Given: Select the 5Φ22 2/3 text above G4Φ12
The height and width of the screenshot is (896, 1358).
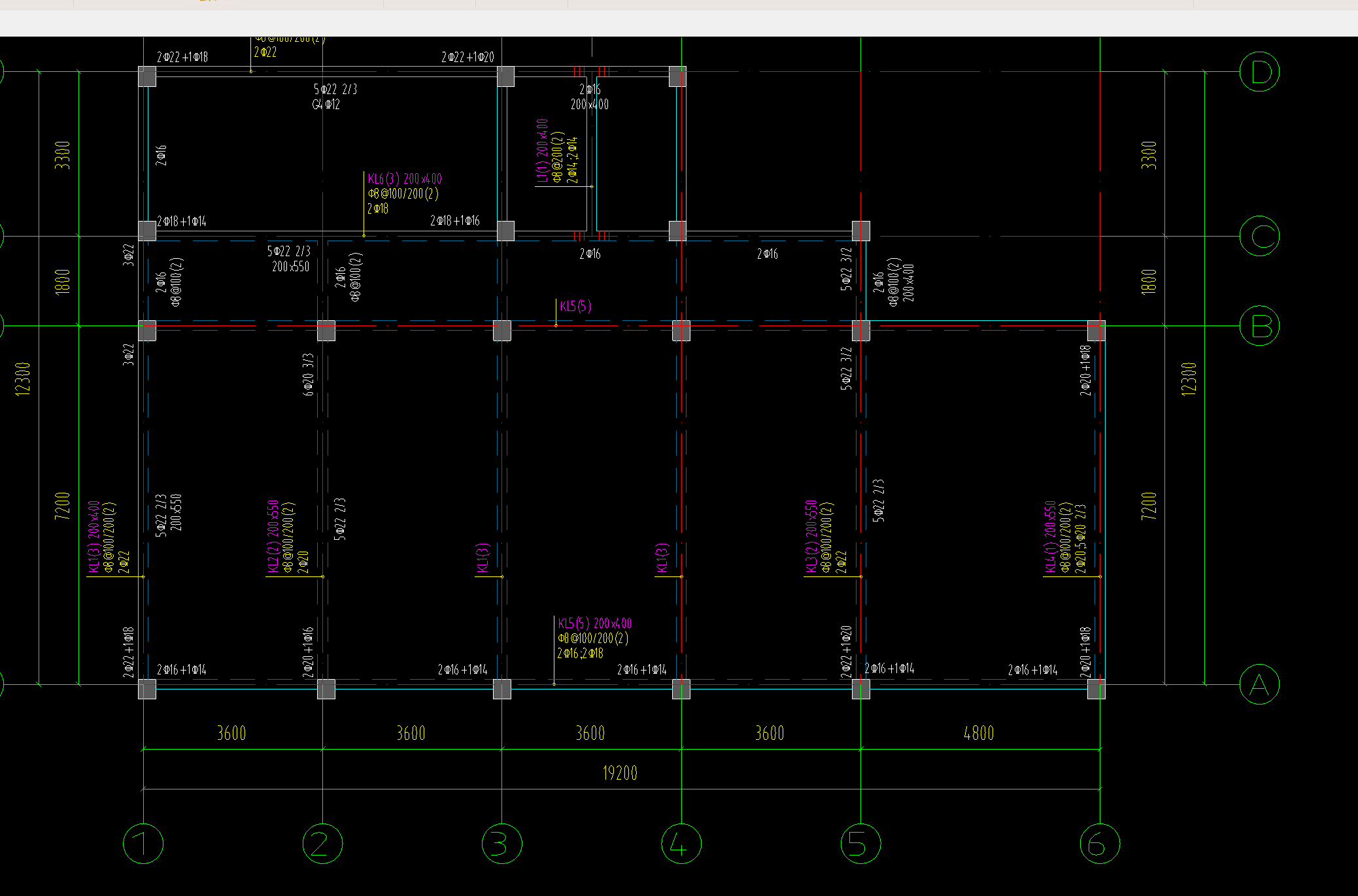Looking at the screenshot, I should pyautogui.click(x=335, y=90).
